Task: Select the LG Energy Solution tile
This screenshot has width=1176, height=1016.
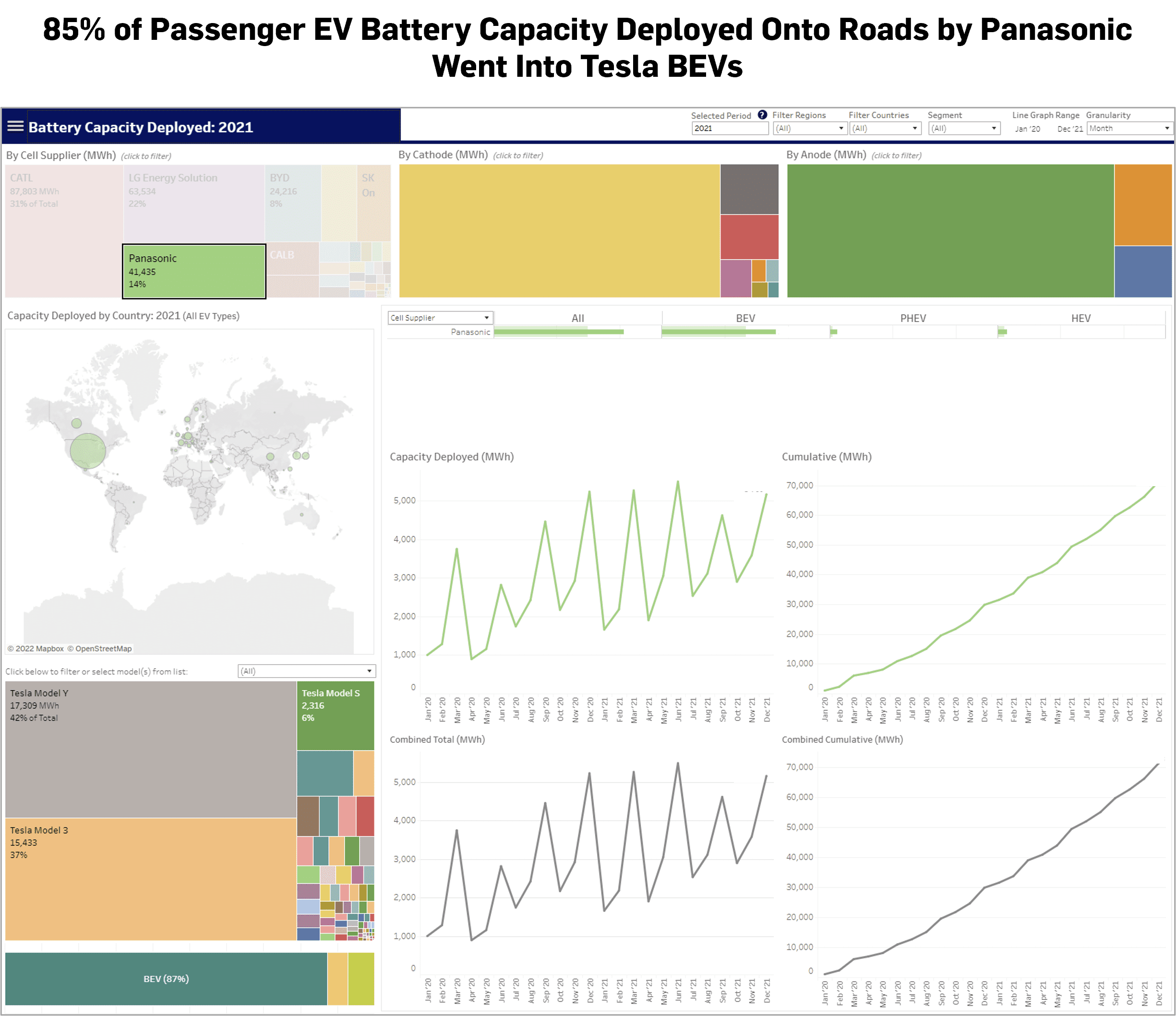Action: click(193, 204)
